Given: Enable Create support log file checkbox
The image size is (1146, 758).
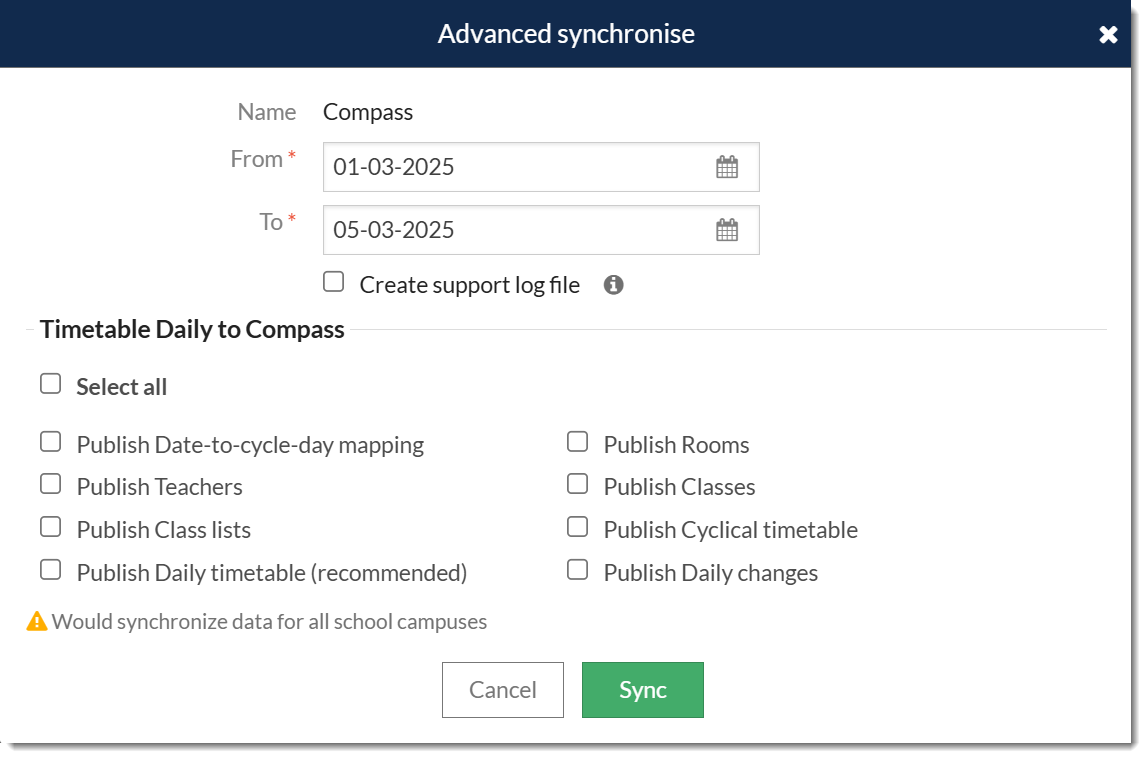Looking at the screenshot, I should pyautogui.click(x=334, y=283).
